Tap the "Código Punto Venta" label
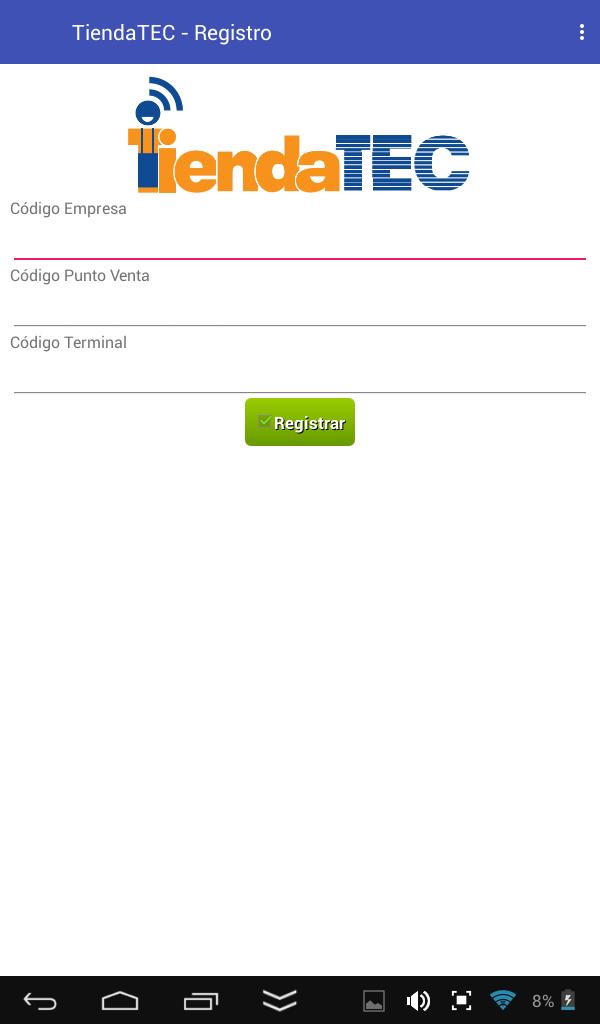 80,276
